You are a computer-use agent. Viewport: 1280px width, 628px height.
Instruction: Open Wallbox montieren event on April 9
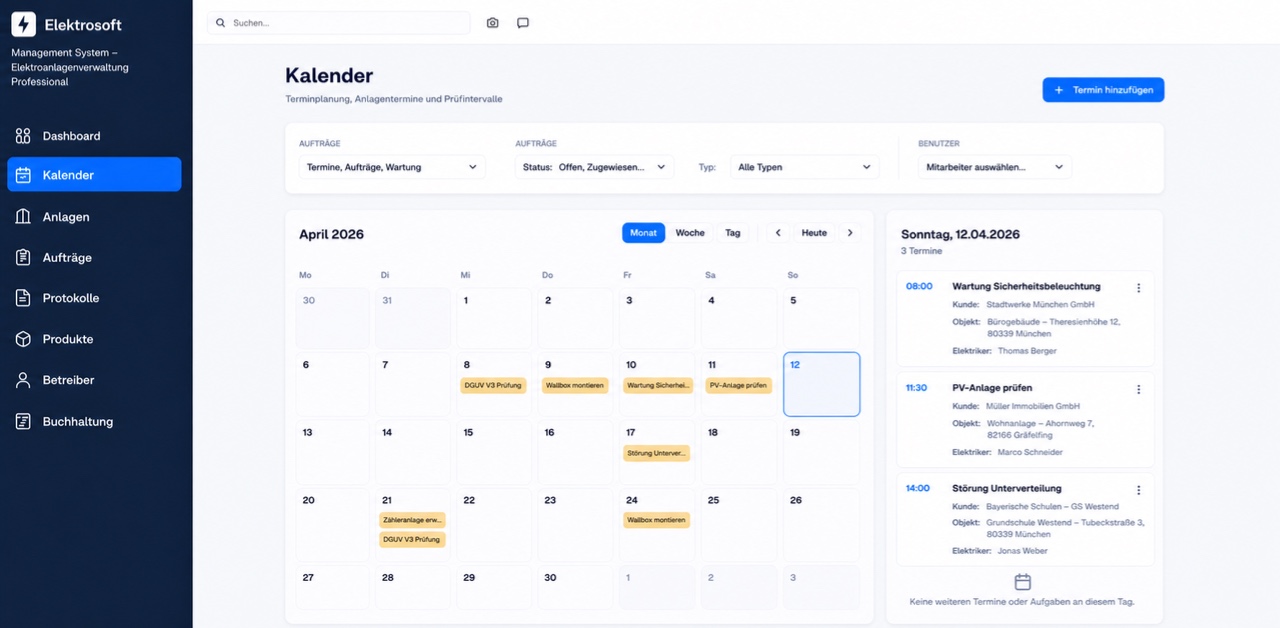575,385
